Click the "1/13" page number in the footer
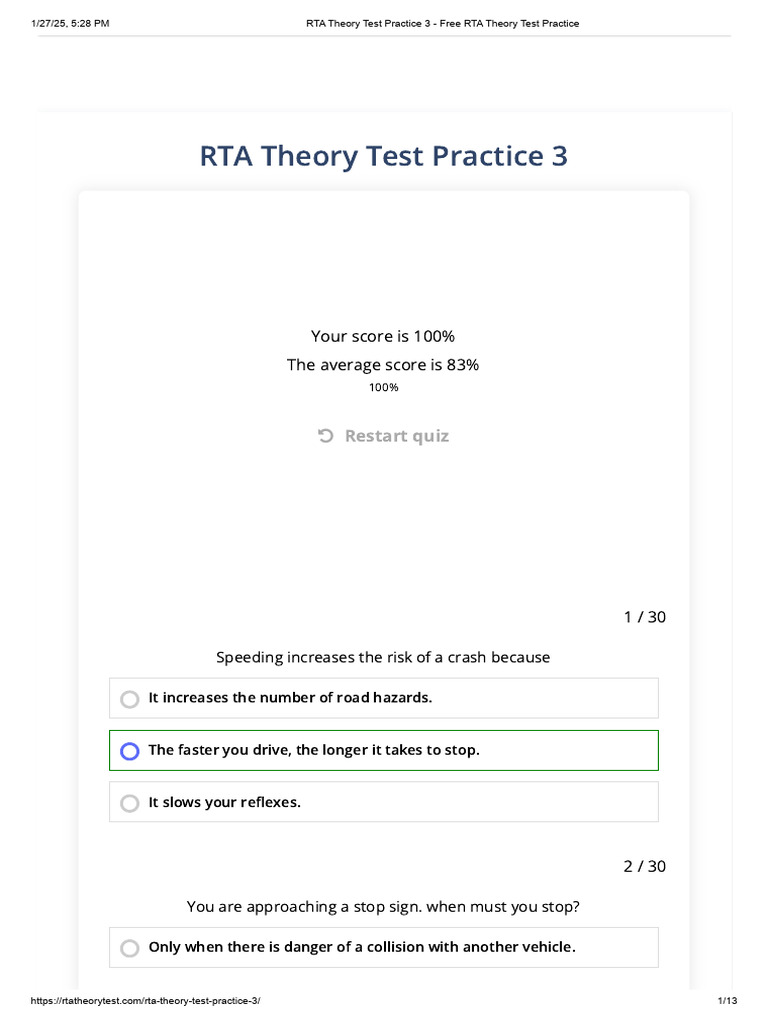Viewport: 768px width, 1024px height. coord(726,1001)
